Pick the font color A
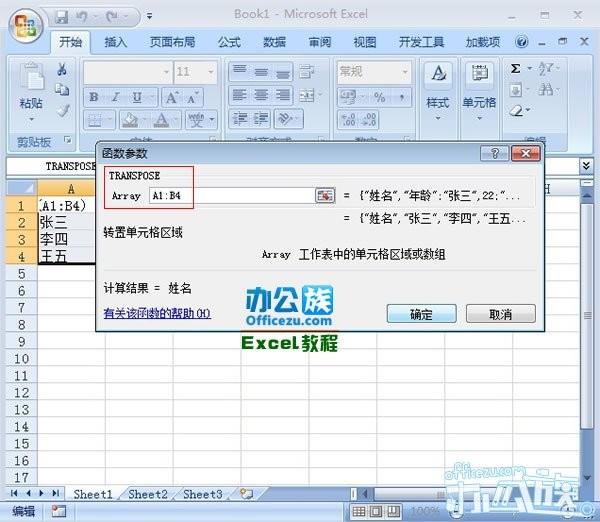600x522 pixels. click(x=161, y=120)
